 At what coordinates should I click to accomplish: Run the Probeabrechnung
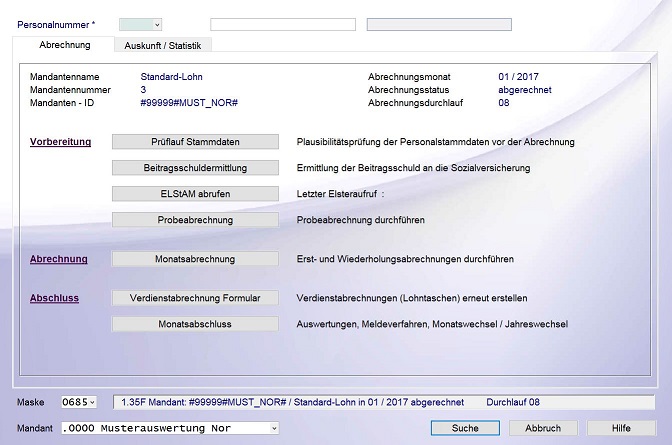(x=195, y=220)
